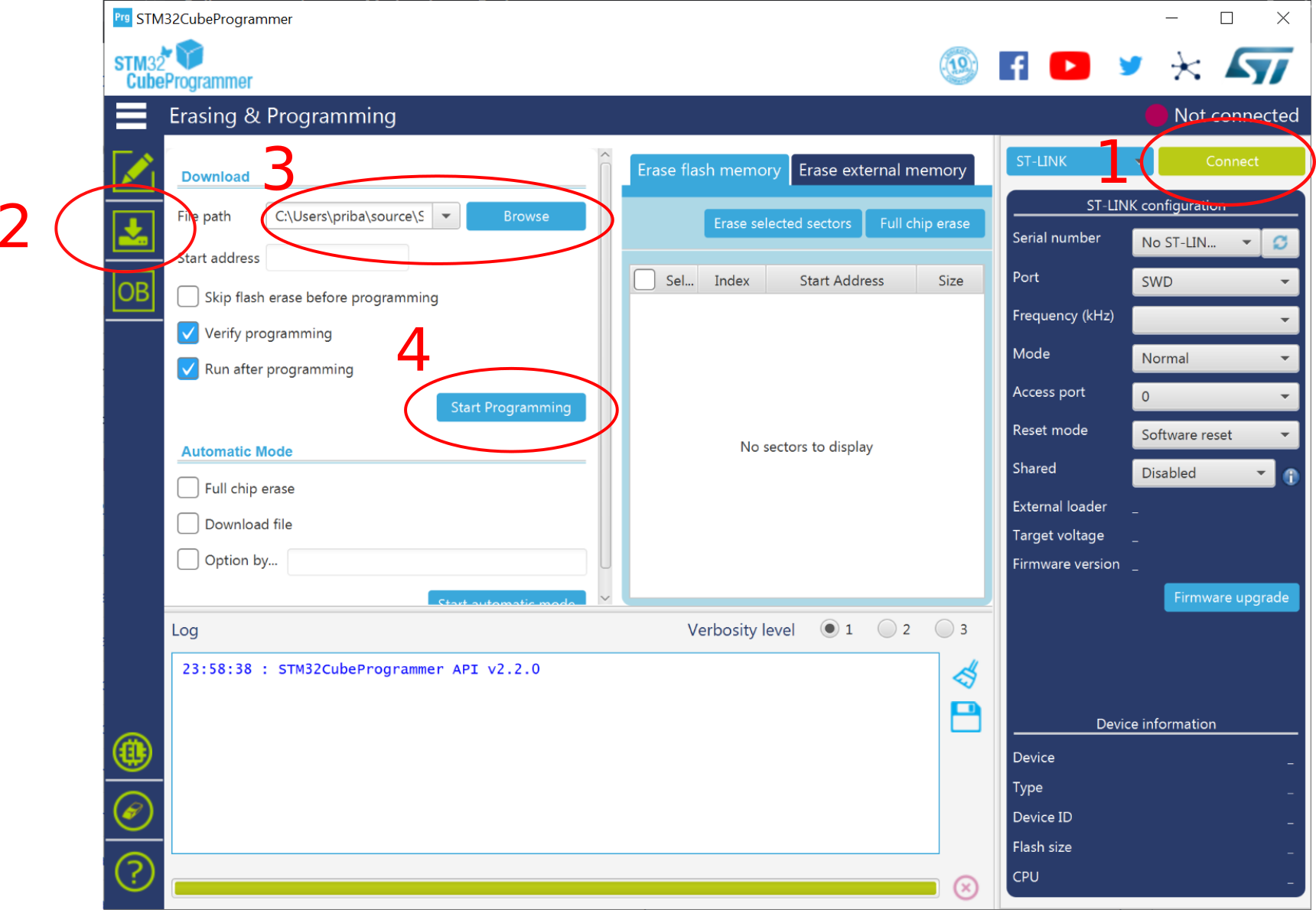Screen dimensions: 1316x910
Task: Click the Start Programming button
Action: coord(510,408)
